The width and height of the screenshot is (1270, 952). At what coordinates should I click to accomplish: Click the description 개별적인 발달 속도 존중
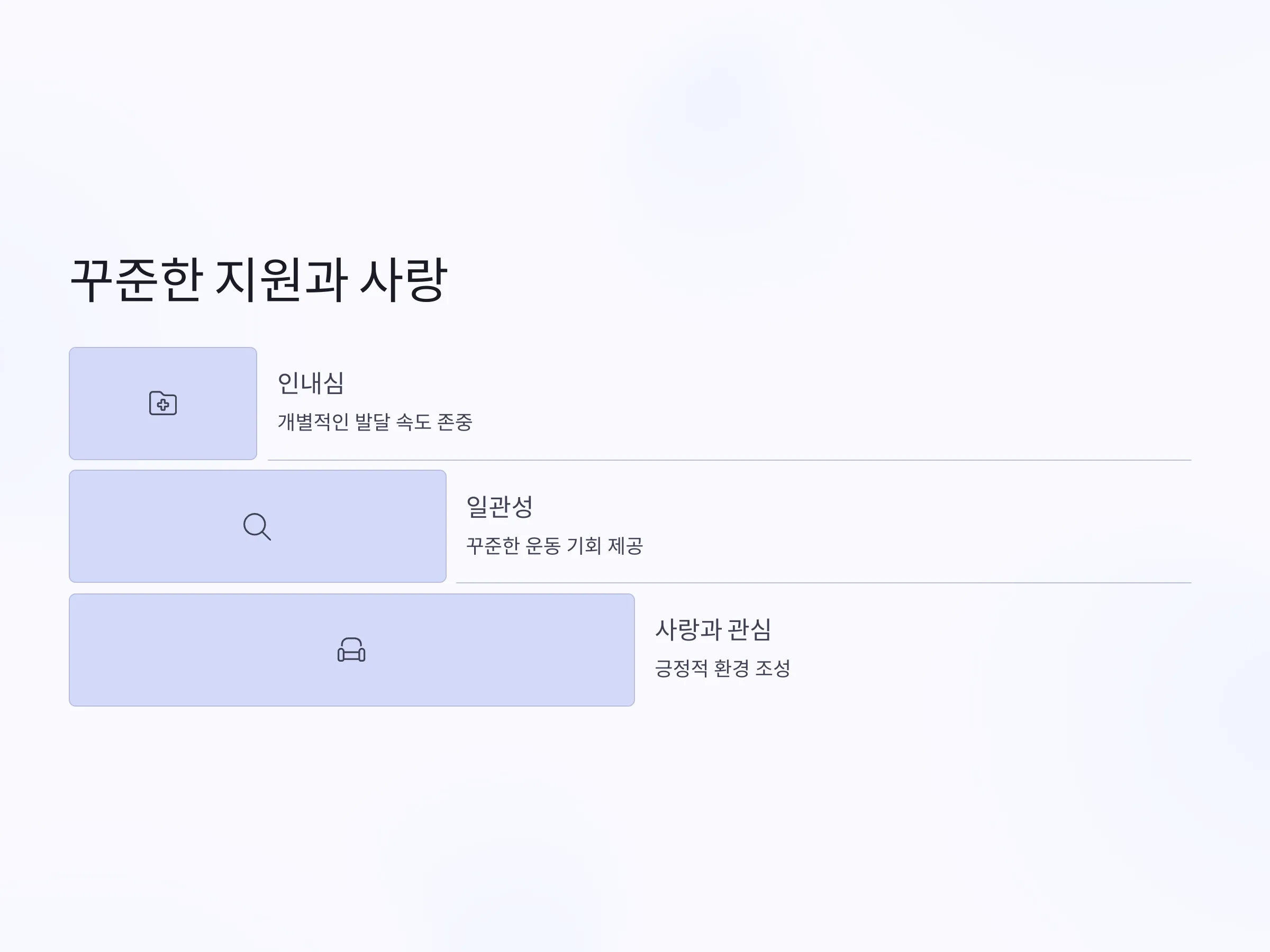pyautogui.click(x=375, y=422)
